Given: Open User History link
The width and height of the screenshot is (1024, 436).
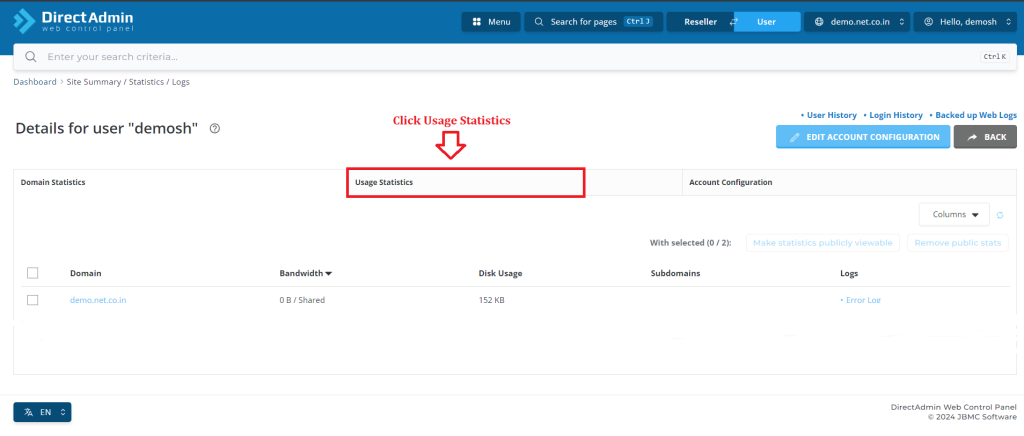Looking at the screenshot, I should [829, 115].
